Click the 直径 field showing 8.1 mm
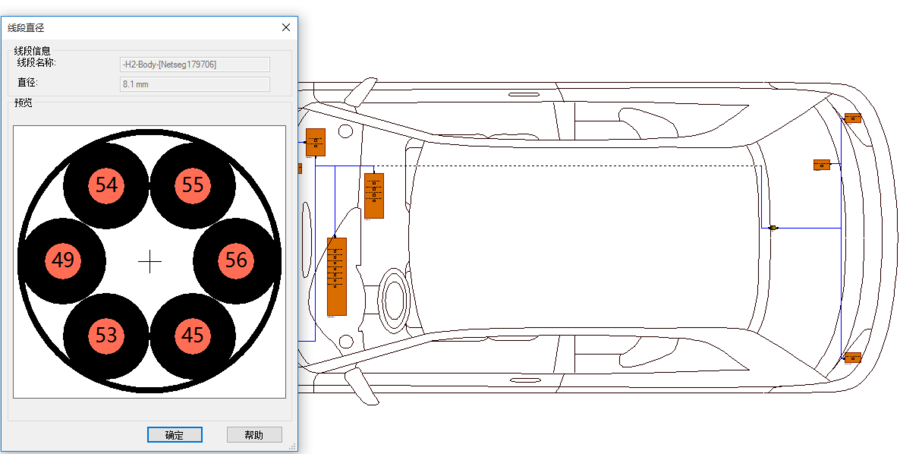This screenshot has height=454, width=900. tap(195, 84)
